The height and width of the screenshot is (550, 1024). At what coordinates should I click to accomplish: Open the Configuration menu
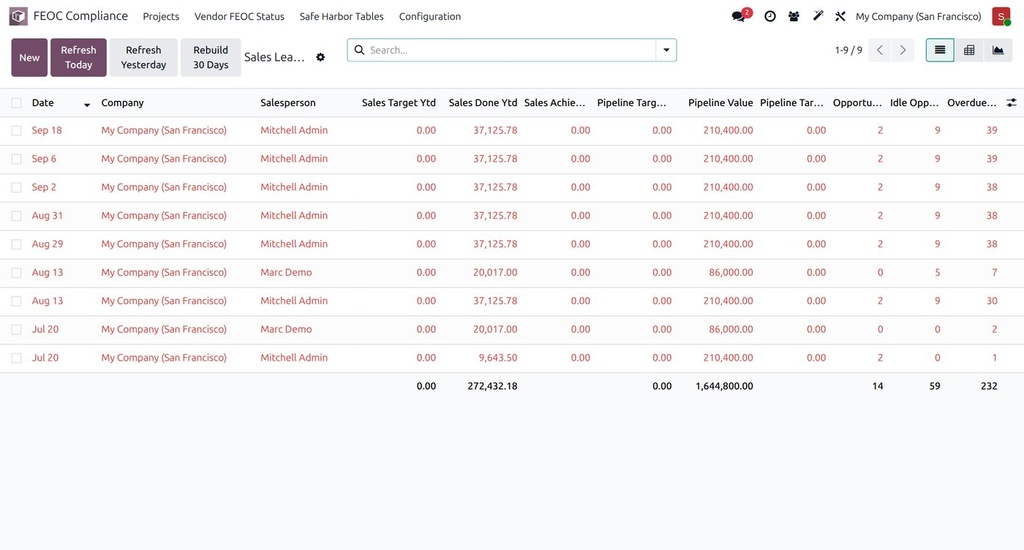pyautogui.click(x=430, y=16)
